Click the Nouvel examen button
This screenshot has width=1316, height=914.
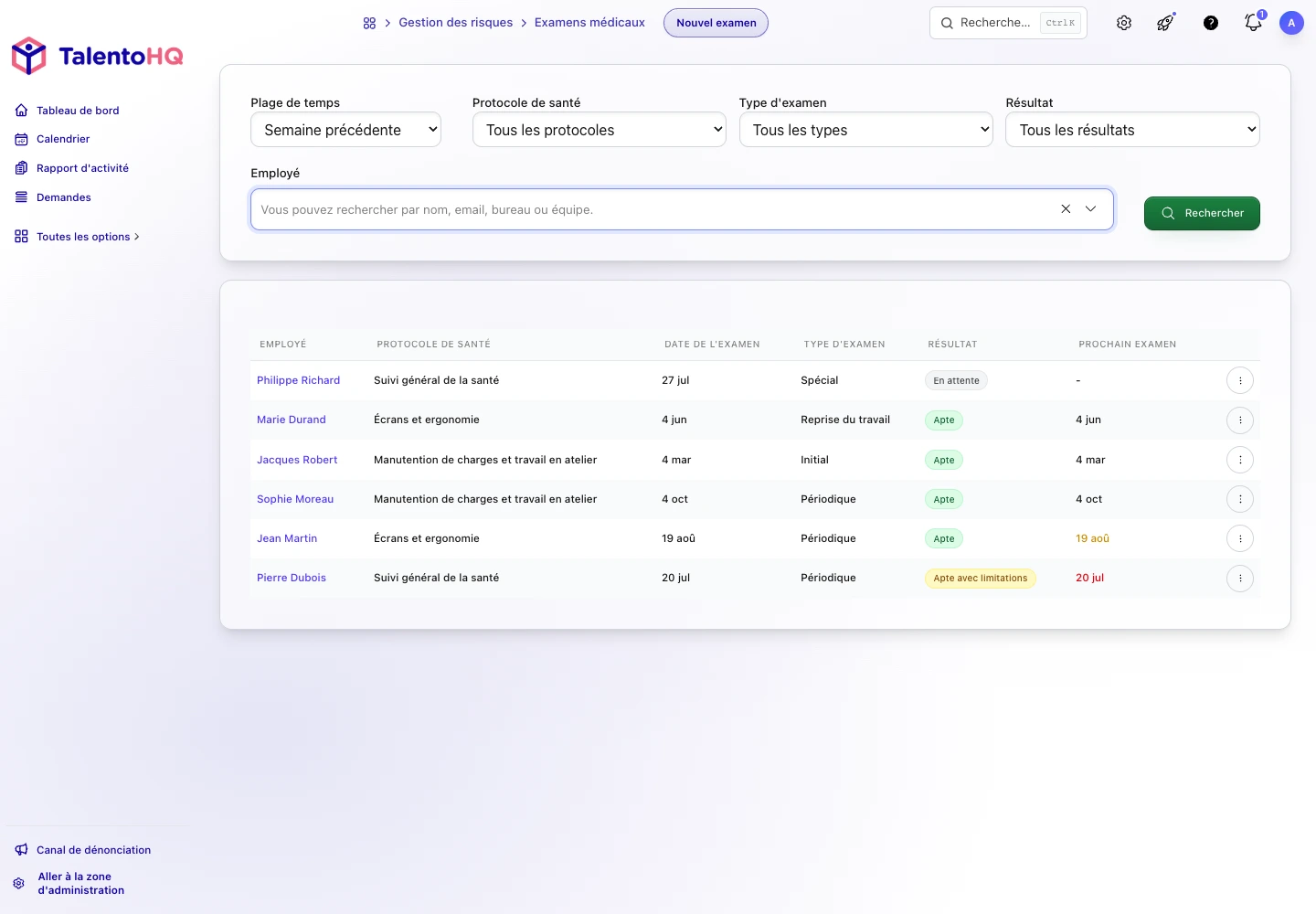coord(716,23)
